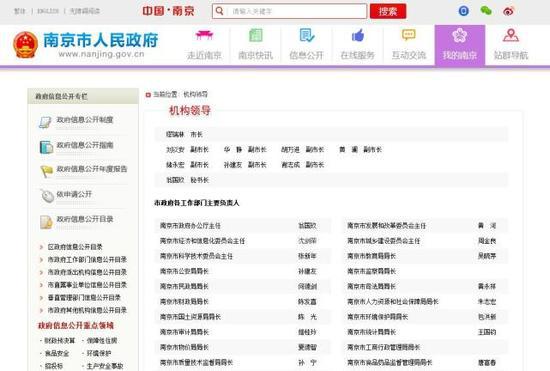Open 市直属事业单位信息公开目录
Image resolution: width=550 pixels, height=371 pixels.
(87, 285)
